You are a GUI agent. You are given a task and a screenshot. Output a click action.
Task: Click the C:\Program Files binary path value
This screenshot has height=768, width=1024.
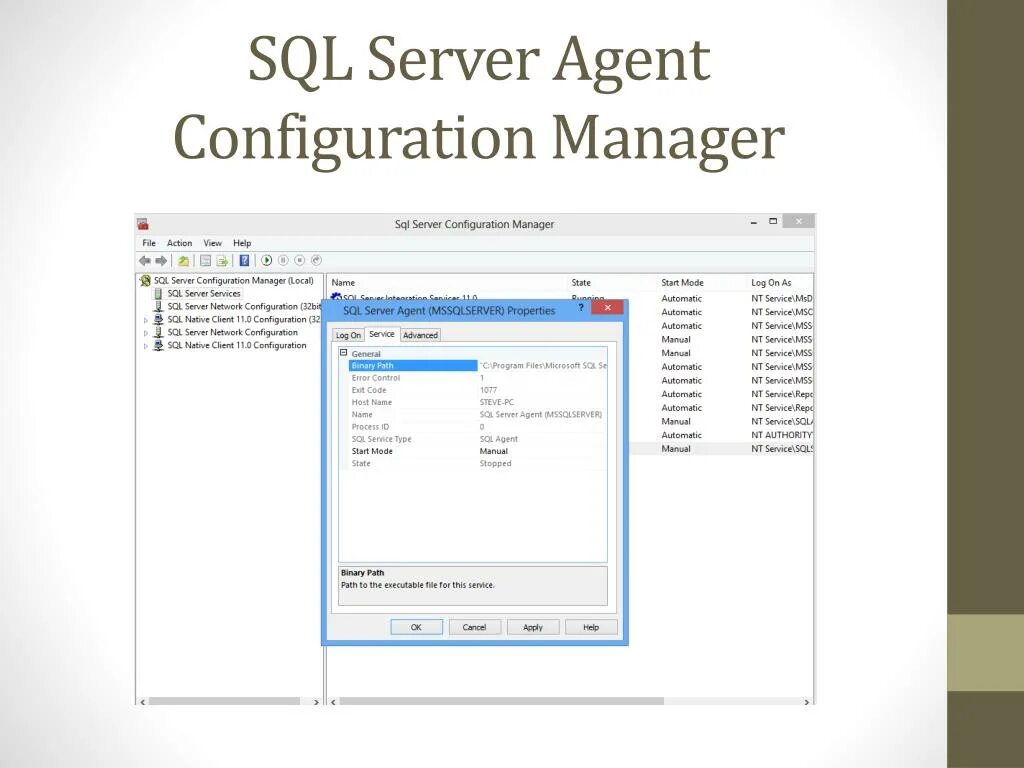coord(543,366)
